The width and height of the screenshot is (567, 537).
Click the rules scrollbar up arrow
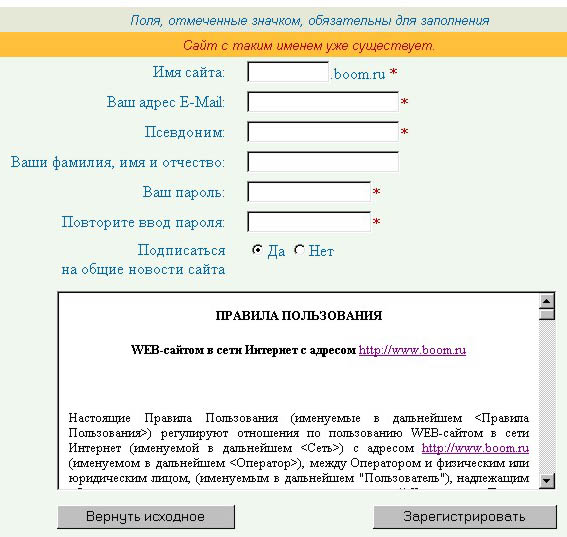click(546, 301)
